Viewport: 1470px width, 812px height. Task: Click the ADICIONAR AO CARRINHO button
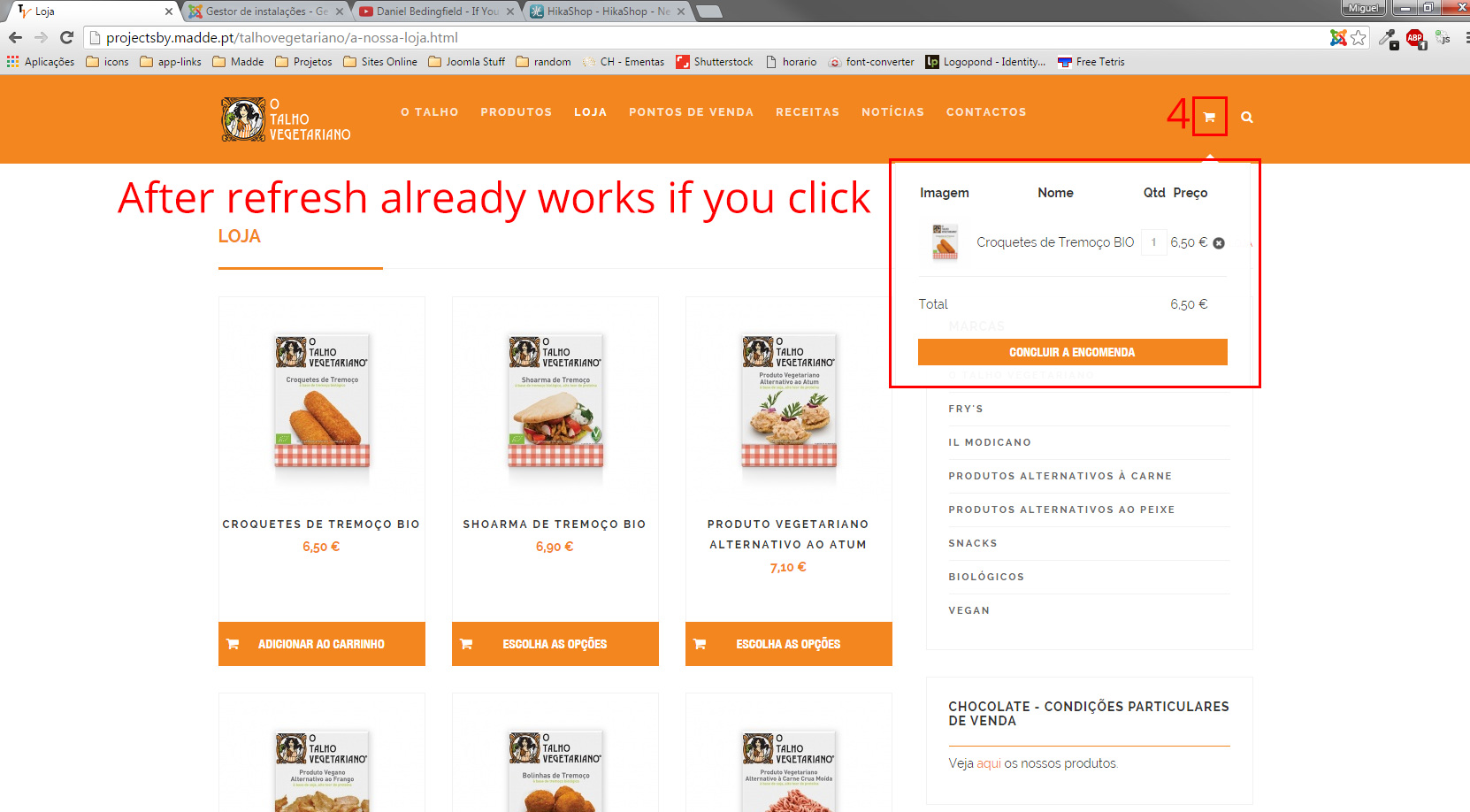click(322, 644)
